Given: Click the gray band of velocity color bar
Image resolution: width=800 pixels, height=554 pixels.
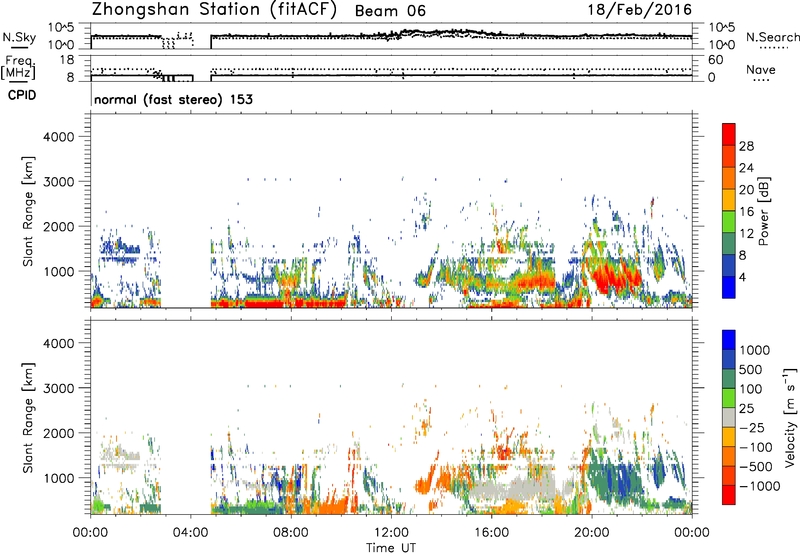Looking at the screenshot, I should click(729, 418).
